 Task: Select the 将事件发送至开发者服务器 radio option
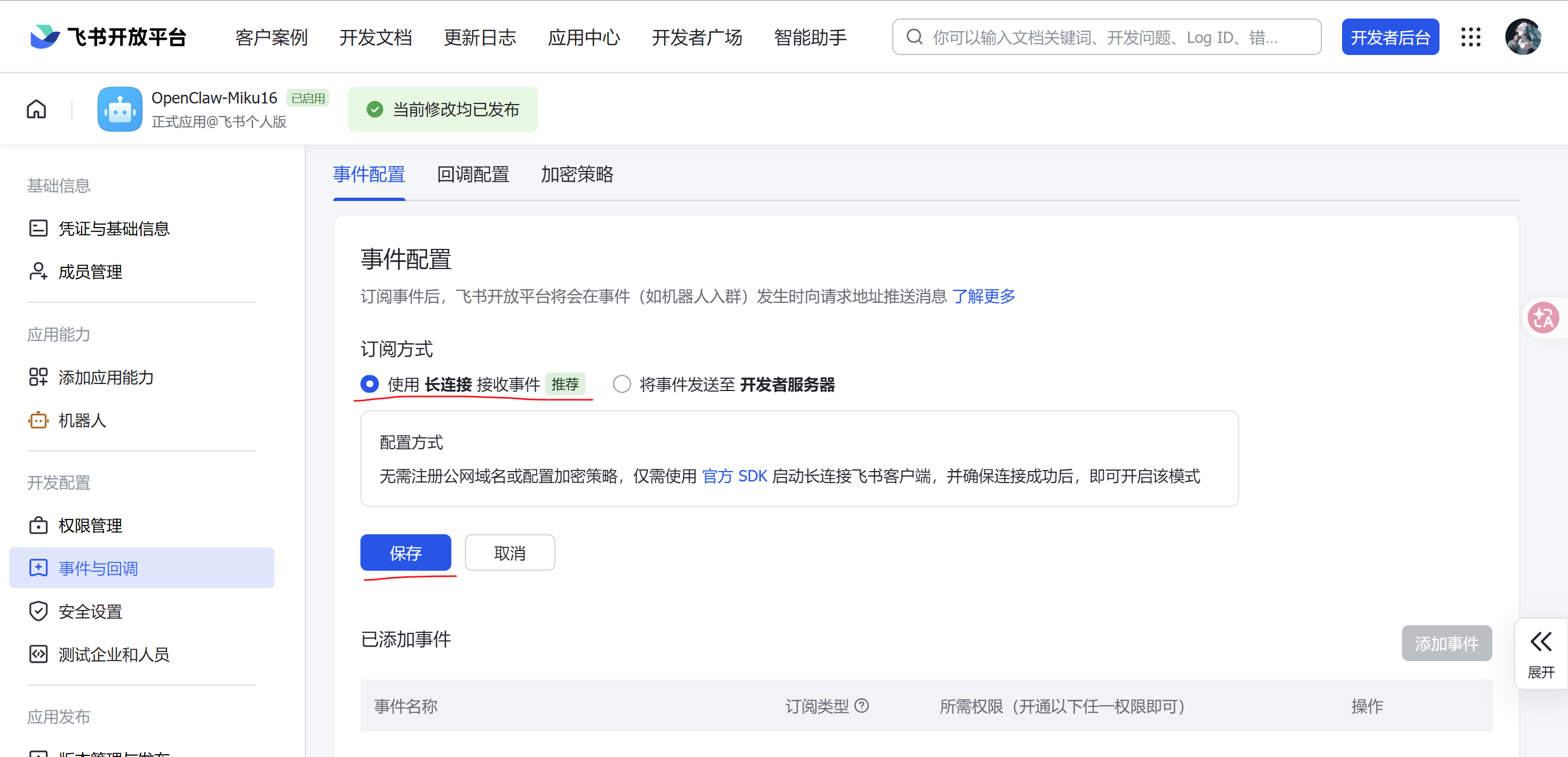(x=621, y=384)
